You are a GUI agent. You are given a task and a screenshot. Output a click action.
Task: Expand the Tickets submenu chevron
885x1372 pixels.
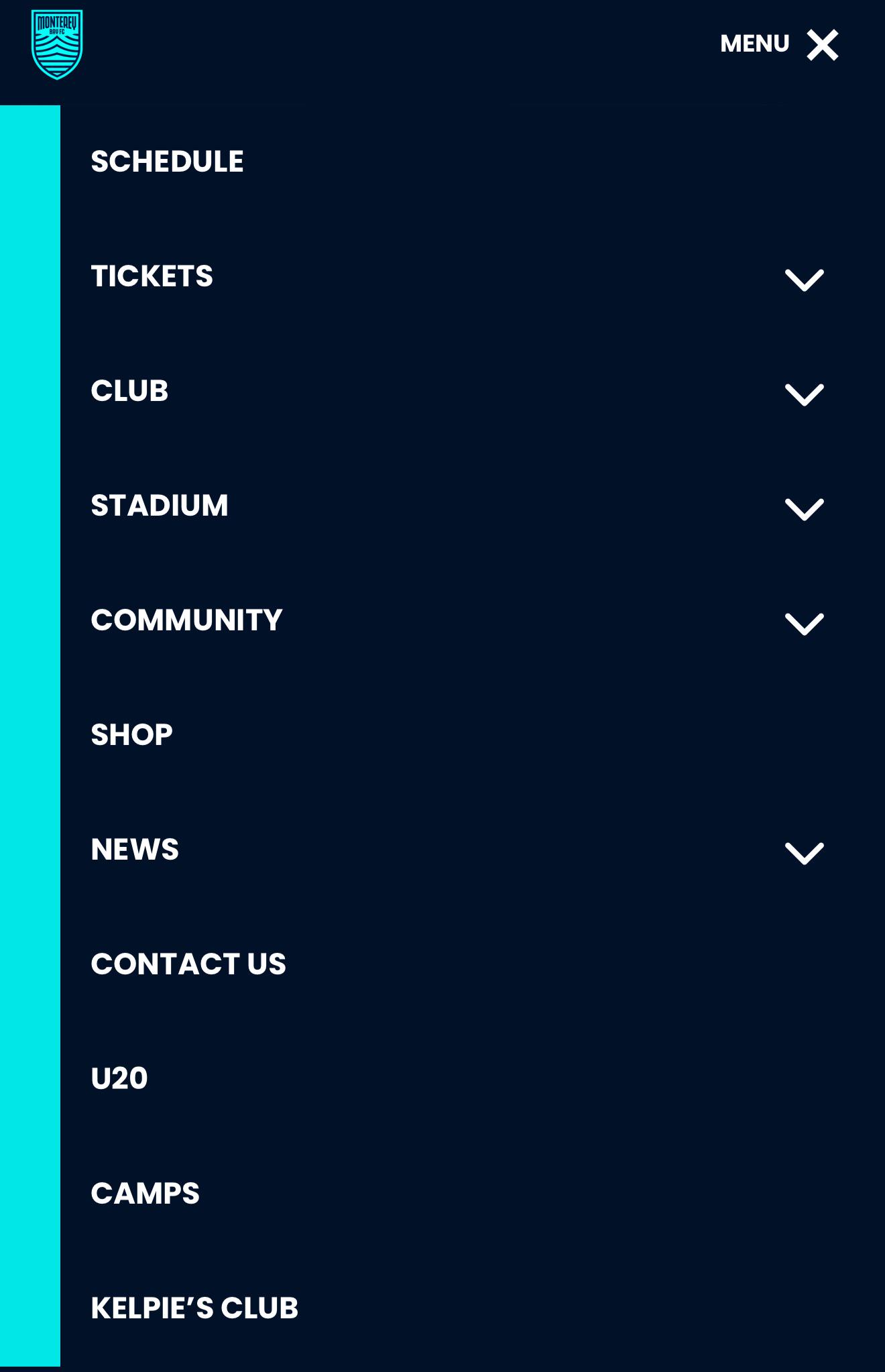804,280
